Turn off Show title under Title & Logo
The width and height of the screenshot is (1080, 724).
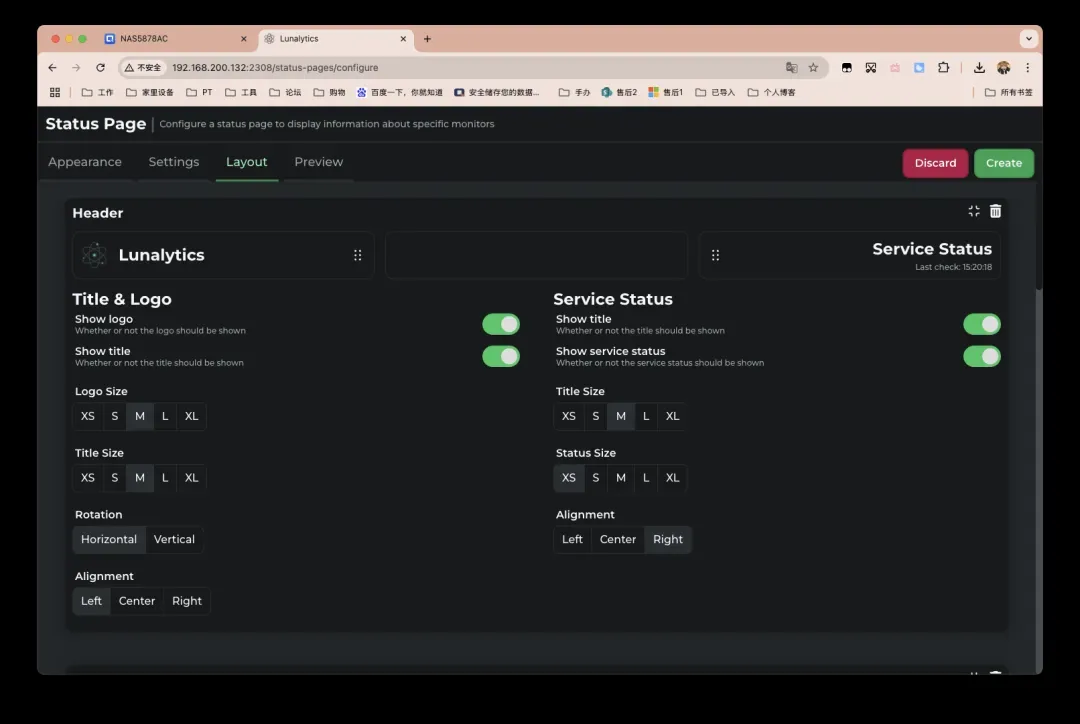click(501, 356)
